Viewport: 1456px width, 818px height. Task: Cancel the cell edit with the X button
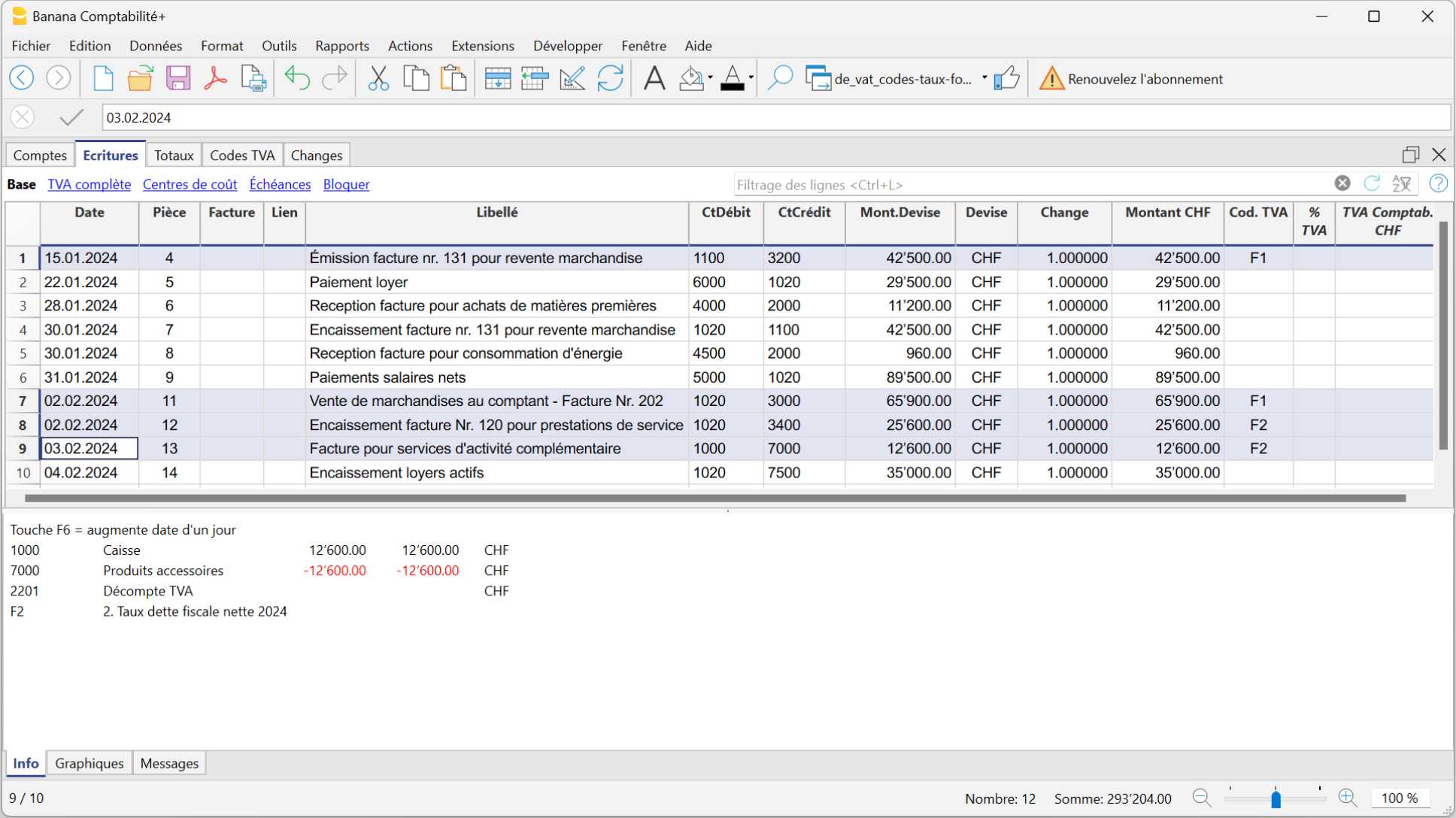23,117
